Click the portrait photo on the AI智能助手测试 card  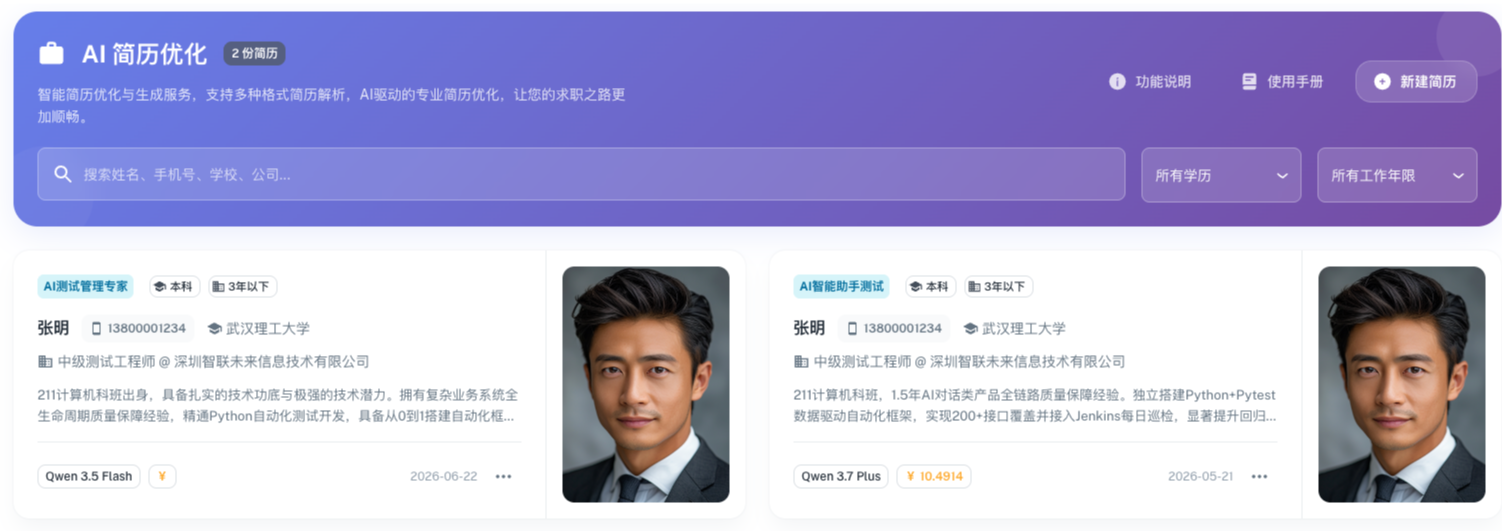point(1402,384)
